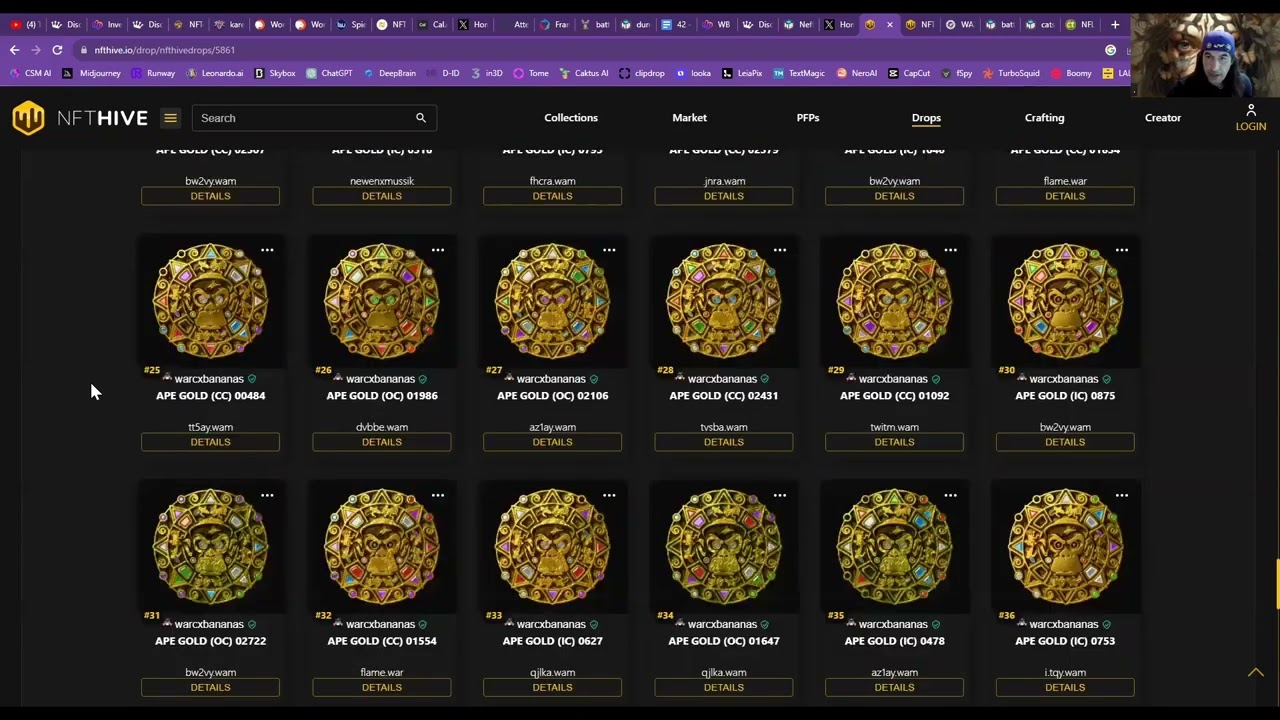
Task: Open a new browser tab with plus icon
Action: 1115,24
